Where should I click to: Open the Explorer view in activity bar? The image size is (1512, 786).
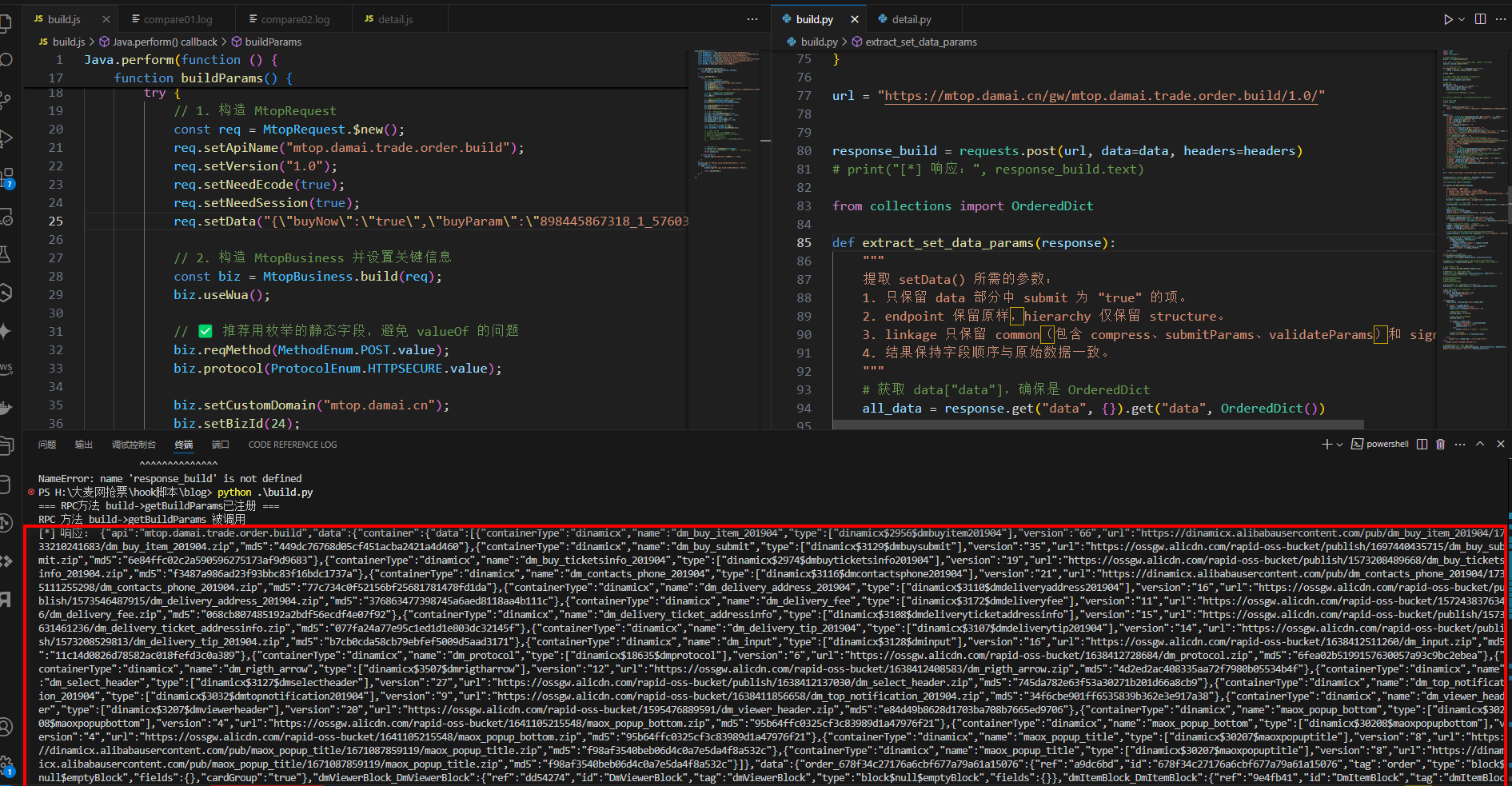click(x=5, y=24)
